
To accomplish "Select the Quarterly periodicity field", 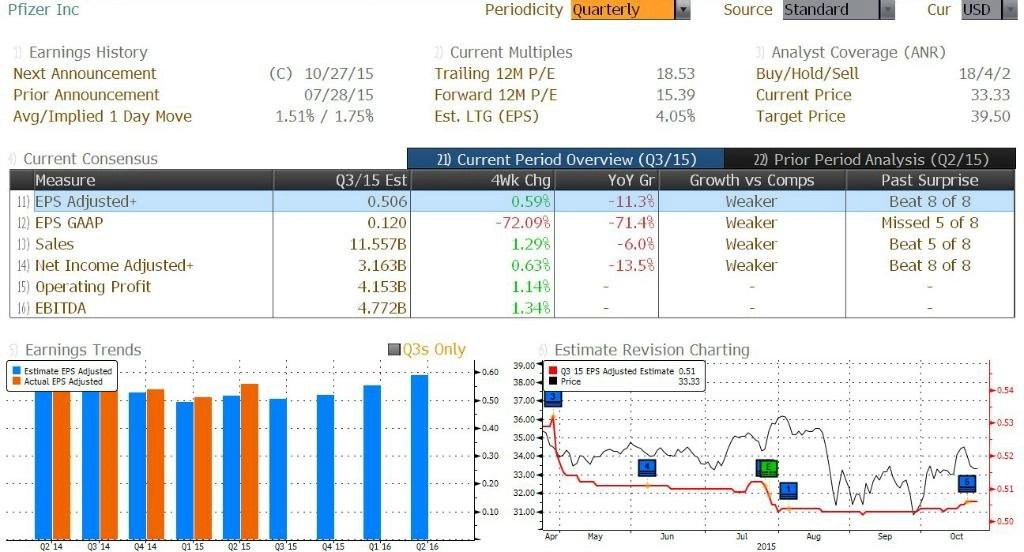I will coord(622,10).
